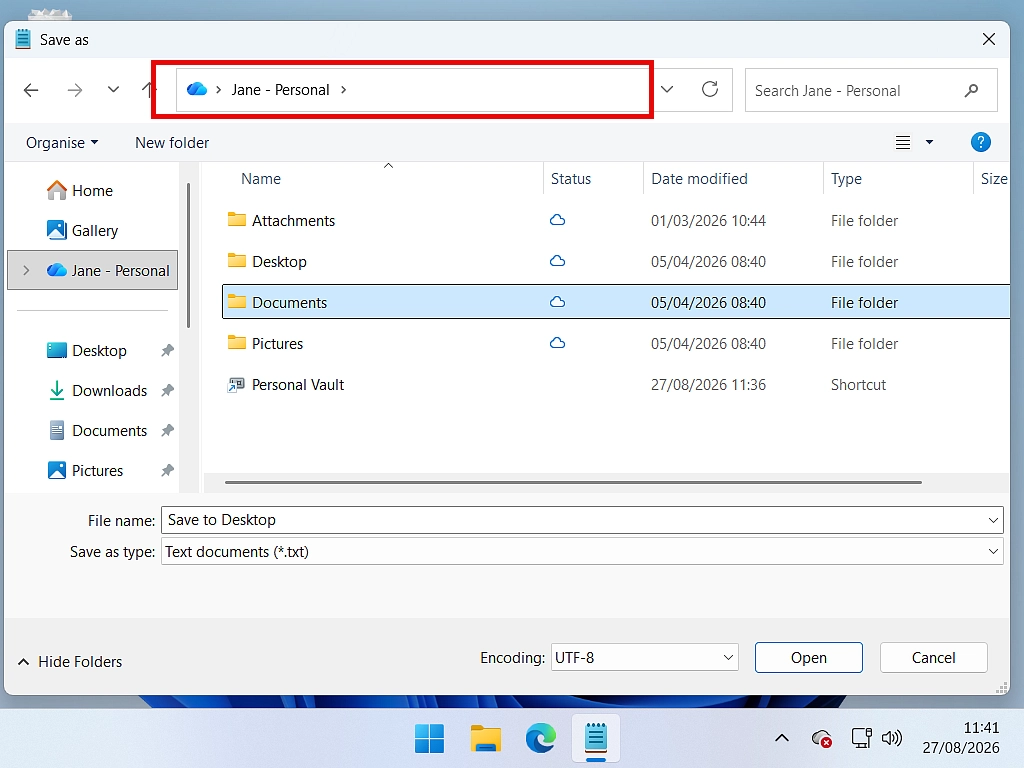Open the Encoding UTF-8 dropdown

[645, 658]
